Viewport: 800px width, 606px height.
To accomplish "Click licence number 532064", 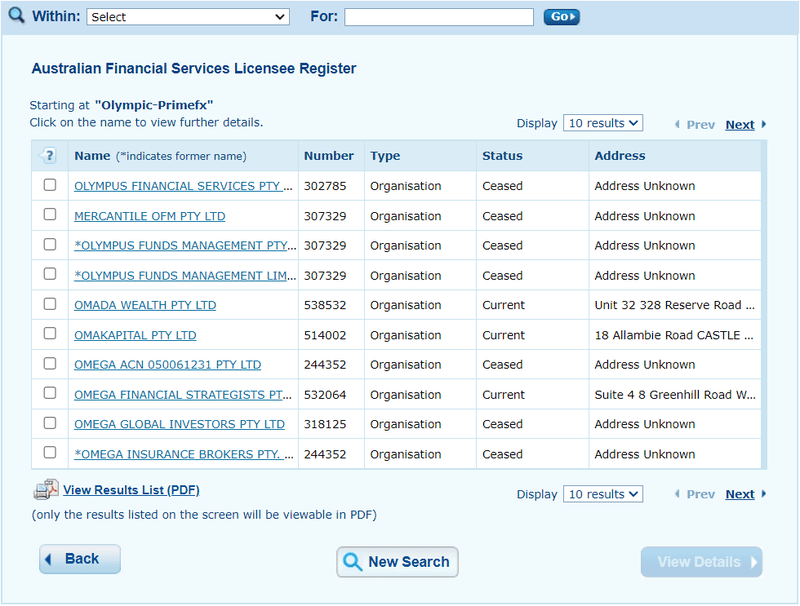I will [x=325, y=395].
